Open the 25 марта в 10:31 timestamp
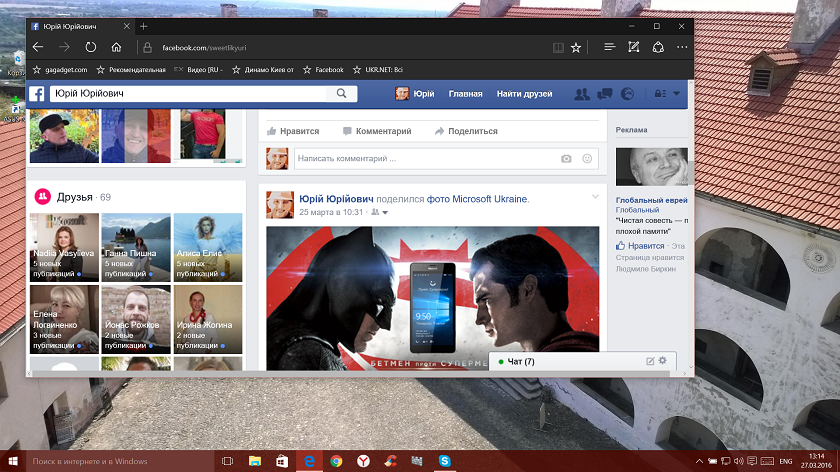 coord(331,212)
